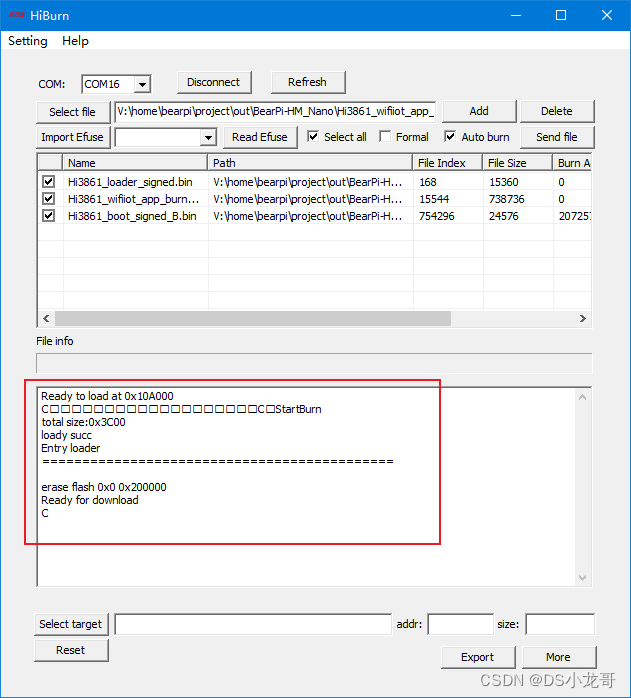The image size is (631, 698).
Task: Click the Name column header
Action: tap(135, 163)
